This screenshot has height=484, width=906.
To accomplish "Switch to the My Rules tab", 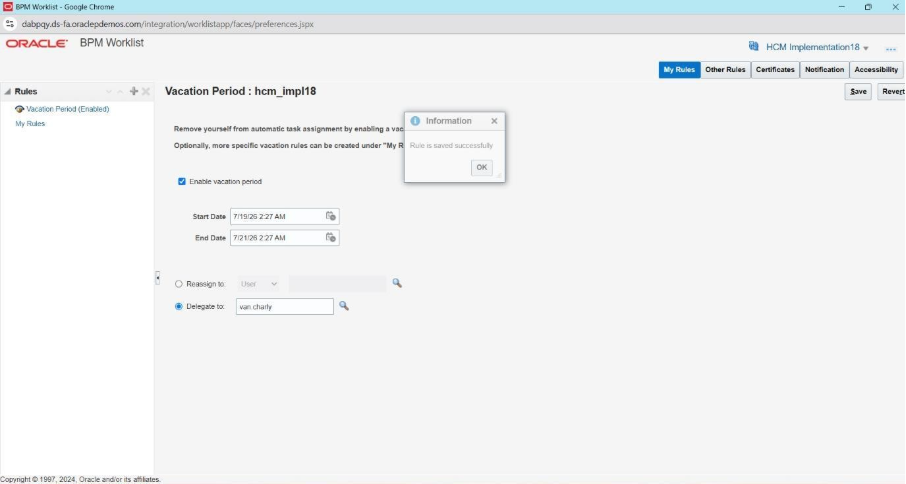I will coord(679,69).
